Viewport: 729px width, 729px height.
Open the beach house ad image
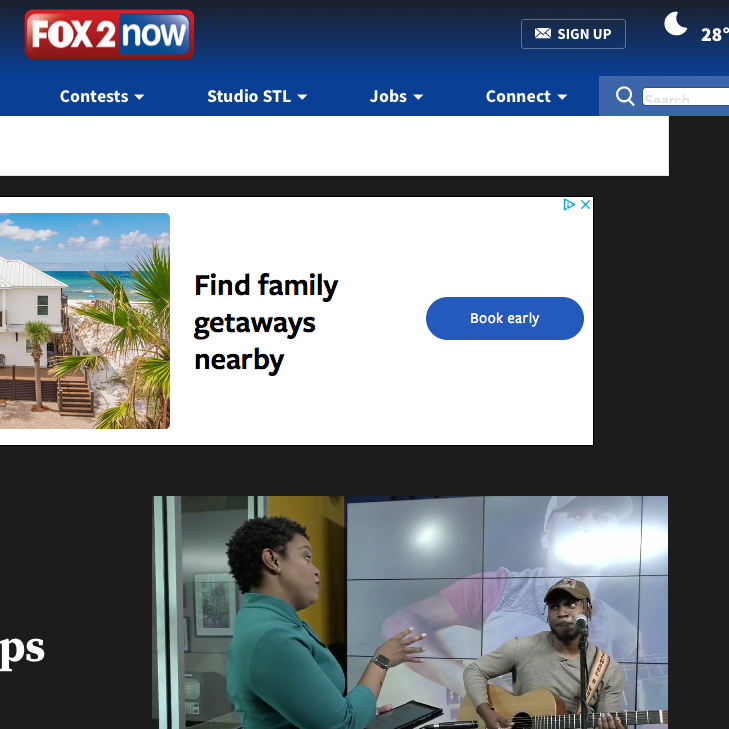(x=85, y=321)
